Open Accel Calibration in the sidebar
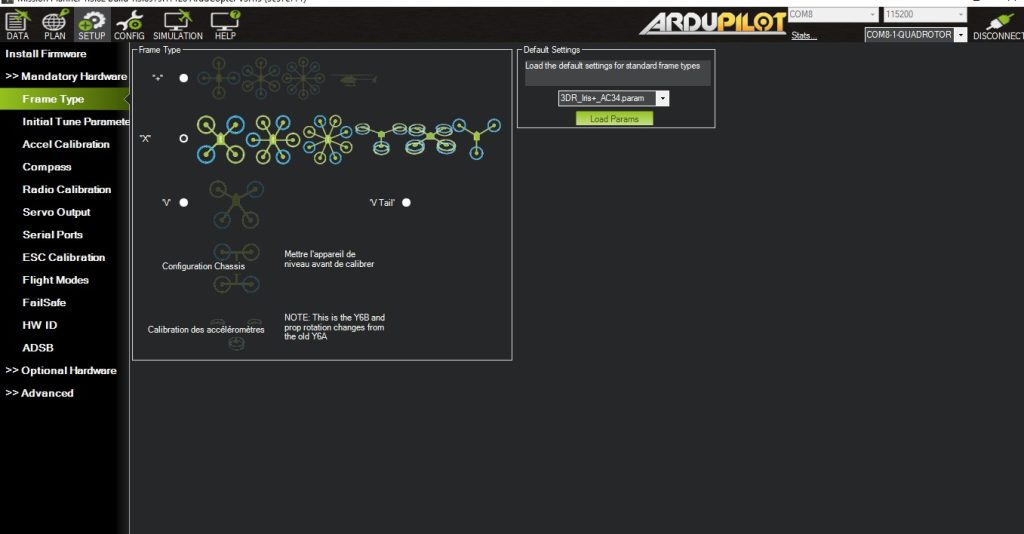The image size is (1024, 534). pyautogui.click(x=66, y=144)
